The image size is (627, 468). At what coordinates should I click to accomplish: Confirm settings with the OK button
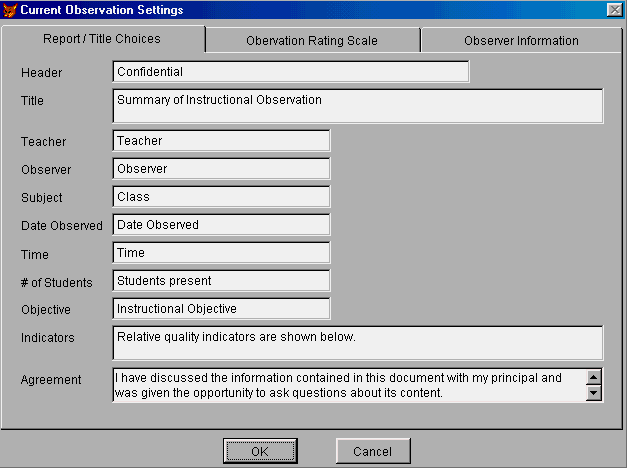[x=260, y=451]
